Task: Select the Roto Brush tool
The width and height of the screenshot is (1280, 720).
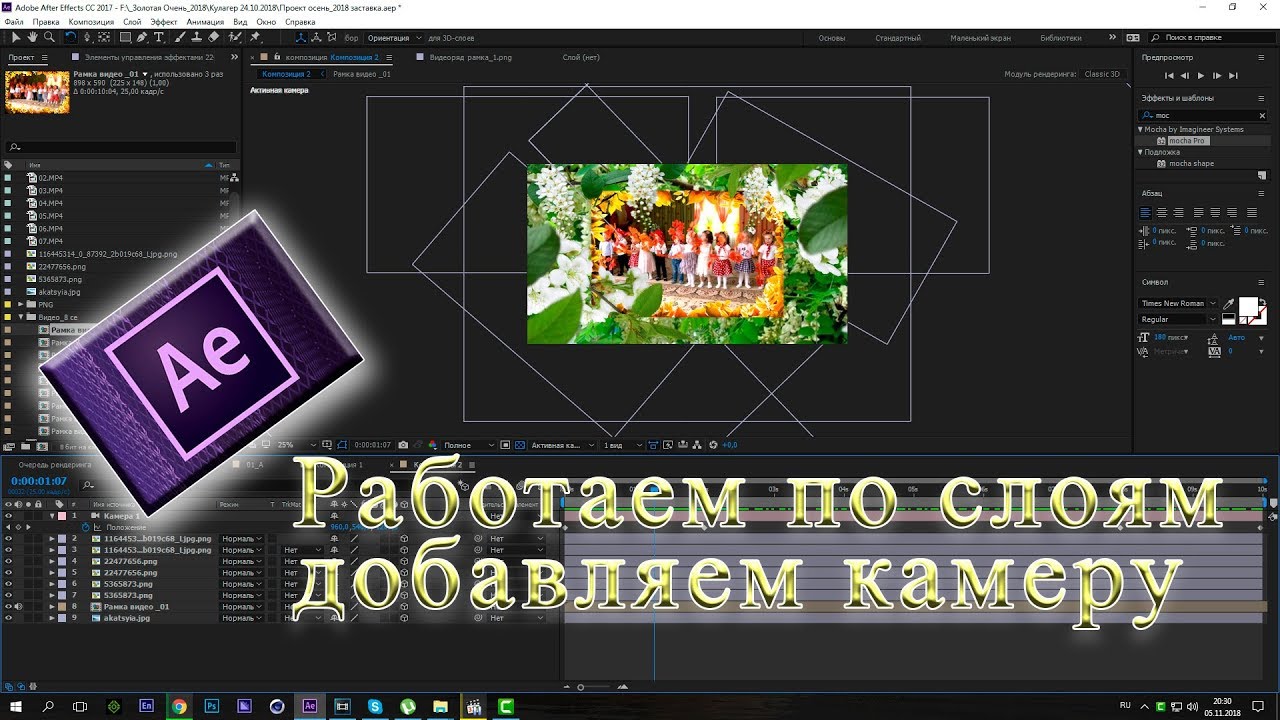Action: click(x=233, y=38)
